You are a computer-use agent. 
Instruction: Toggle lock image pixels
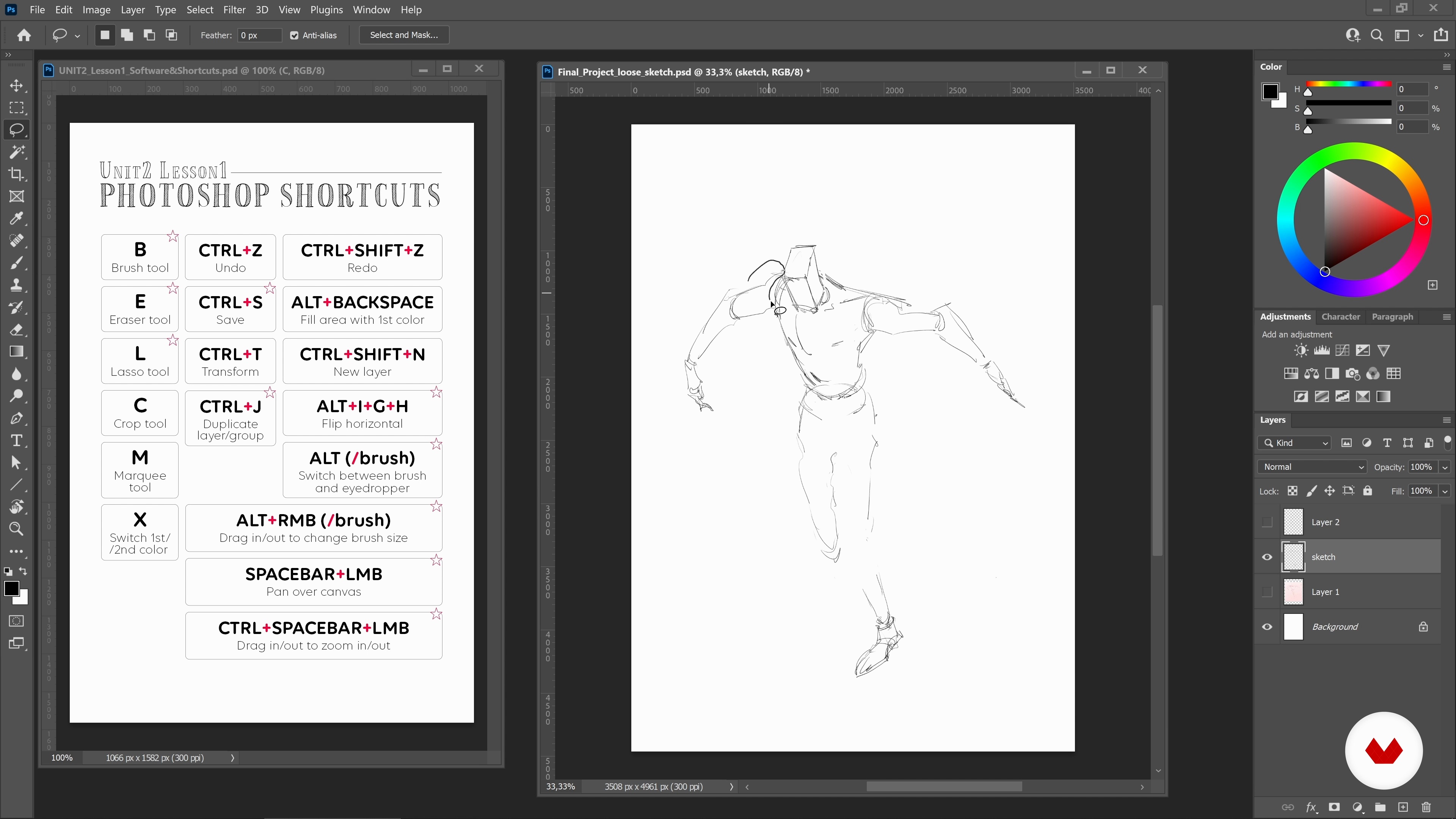click(1311, 491)
